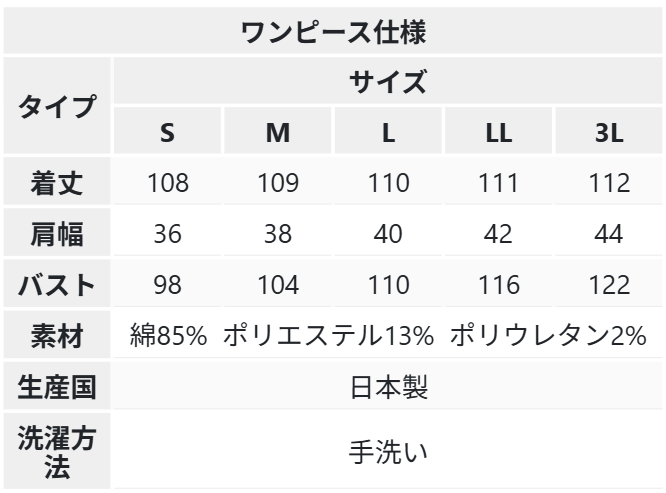
Task: Click the 着丈 value 108 for size S
Action: point(167,182)
